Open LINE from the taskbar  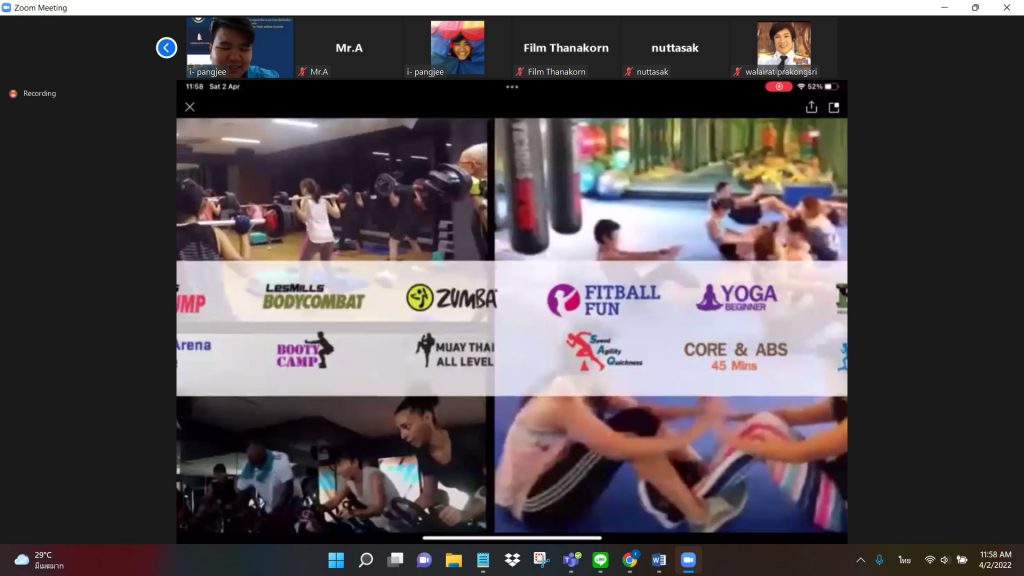600,560
